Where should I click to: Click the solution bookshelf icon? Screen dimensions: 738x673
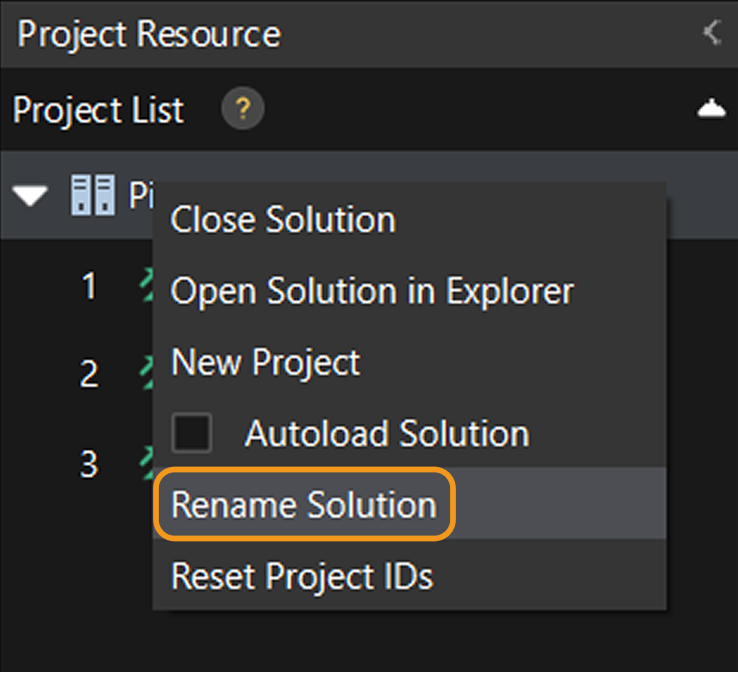click(x=92, y=195)
